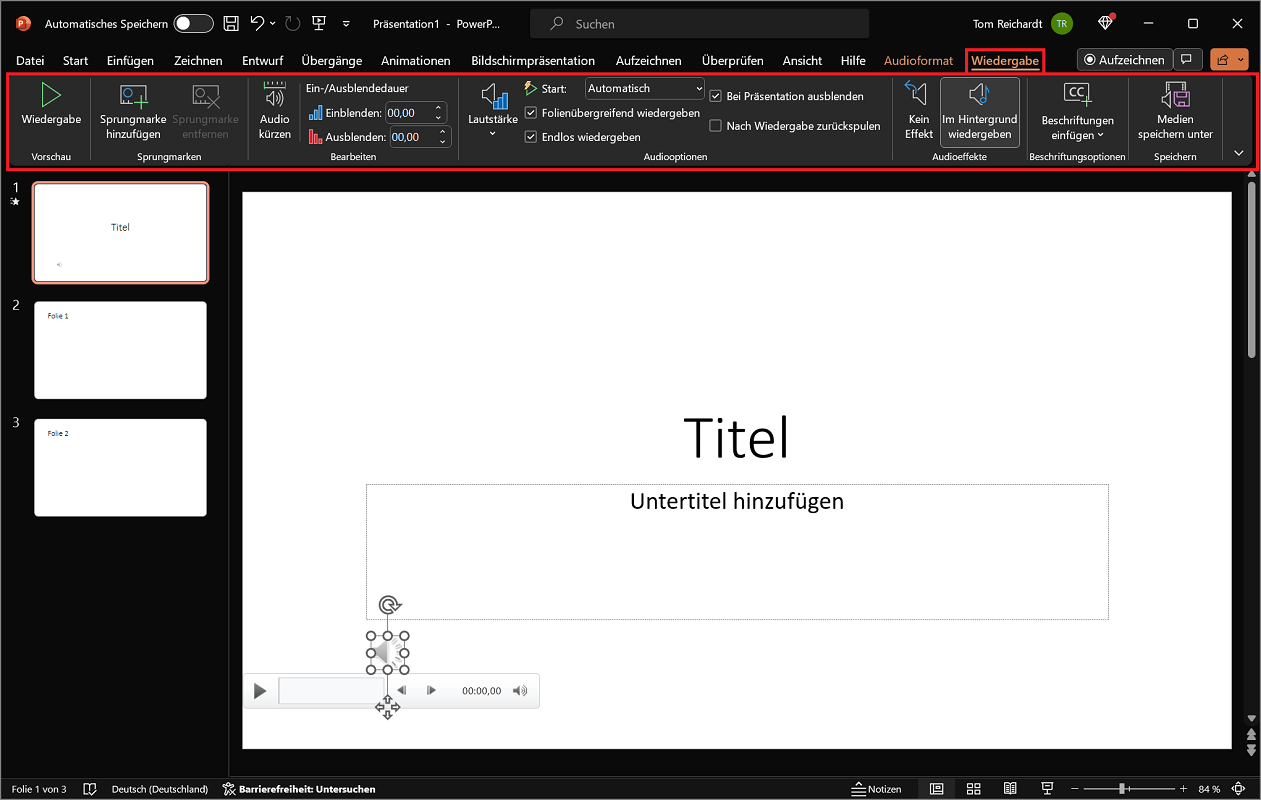Image resolution: width=1261 pixels, height=800 pixels.
Task: Open the Datei menu
Action: coord(30,61)
